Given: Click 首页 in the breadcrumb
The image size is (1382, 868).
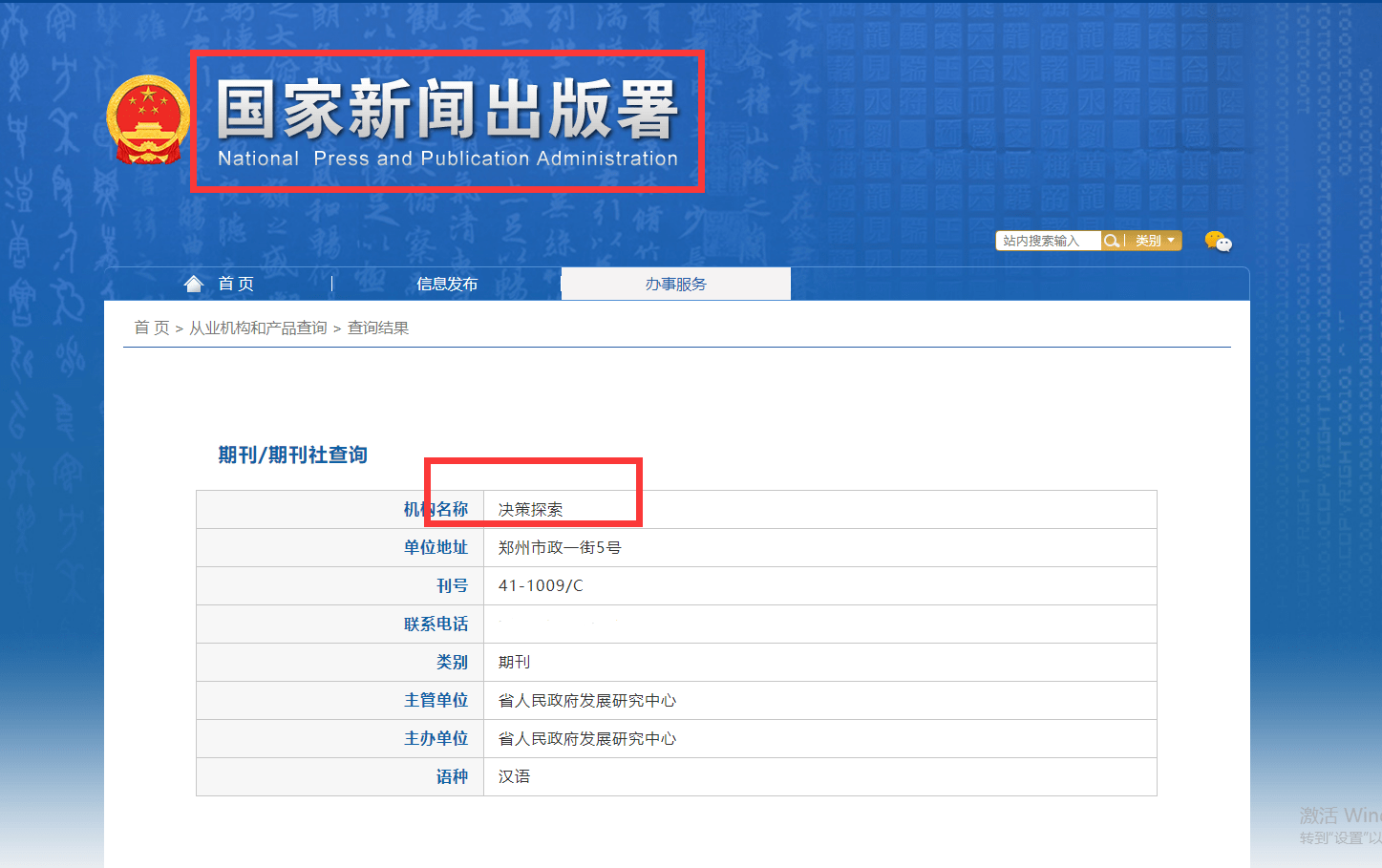Looking at the screenshot, I should [x=152, y=328].
